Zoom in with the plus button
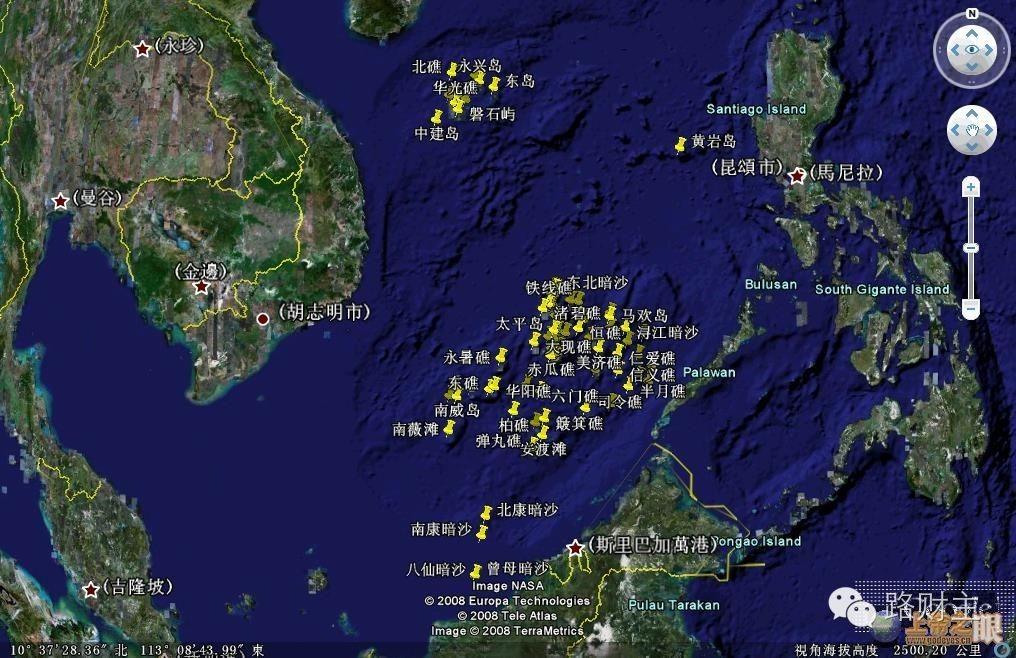This screenshot has width=1016, height=658. pos(971,188)
